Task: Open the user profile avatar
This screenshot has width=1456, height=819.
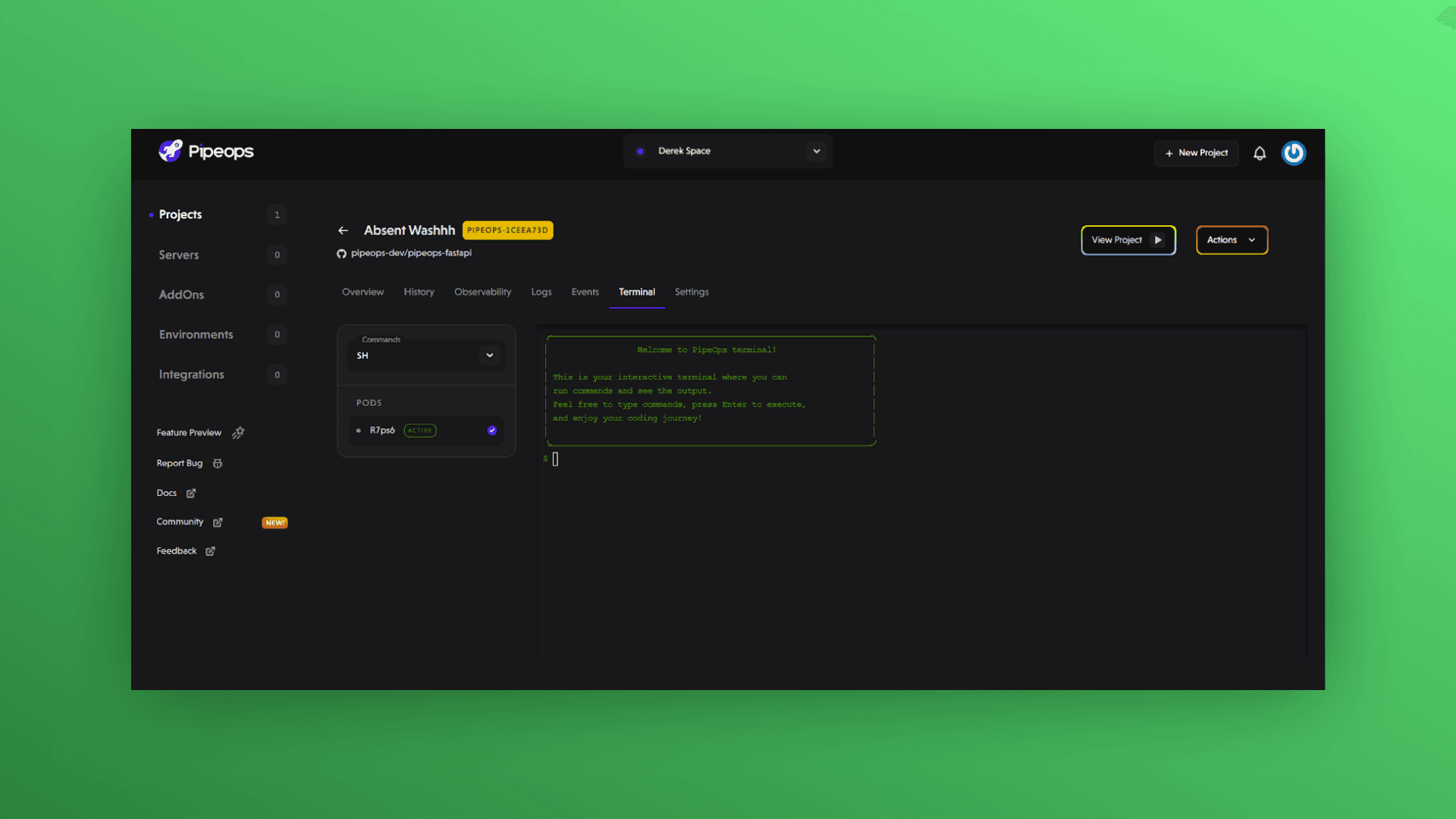Action: tap(1294, 153)
